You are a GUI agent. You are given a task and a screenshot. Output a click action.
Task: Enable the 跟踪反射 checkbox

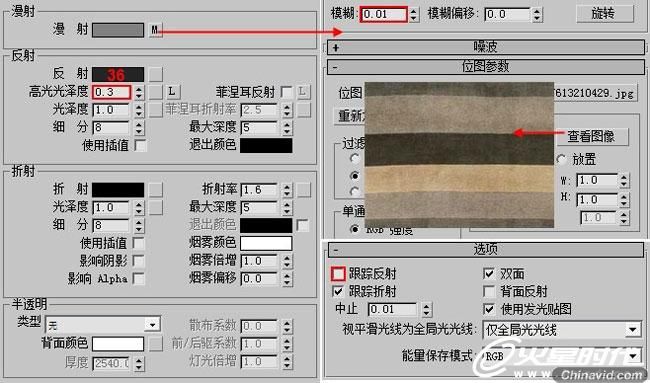point(338,274)
